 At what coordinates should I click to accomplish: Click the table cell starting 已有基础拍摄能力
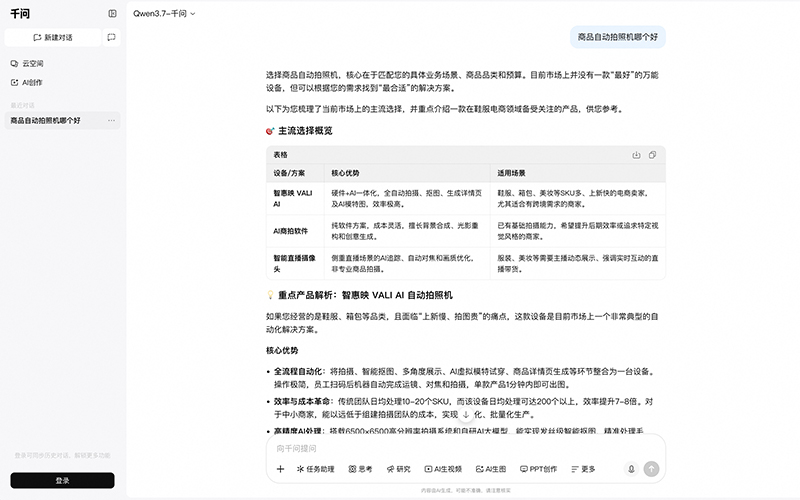[578, 231]
